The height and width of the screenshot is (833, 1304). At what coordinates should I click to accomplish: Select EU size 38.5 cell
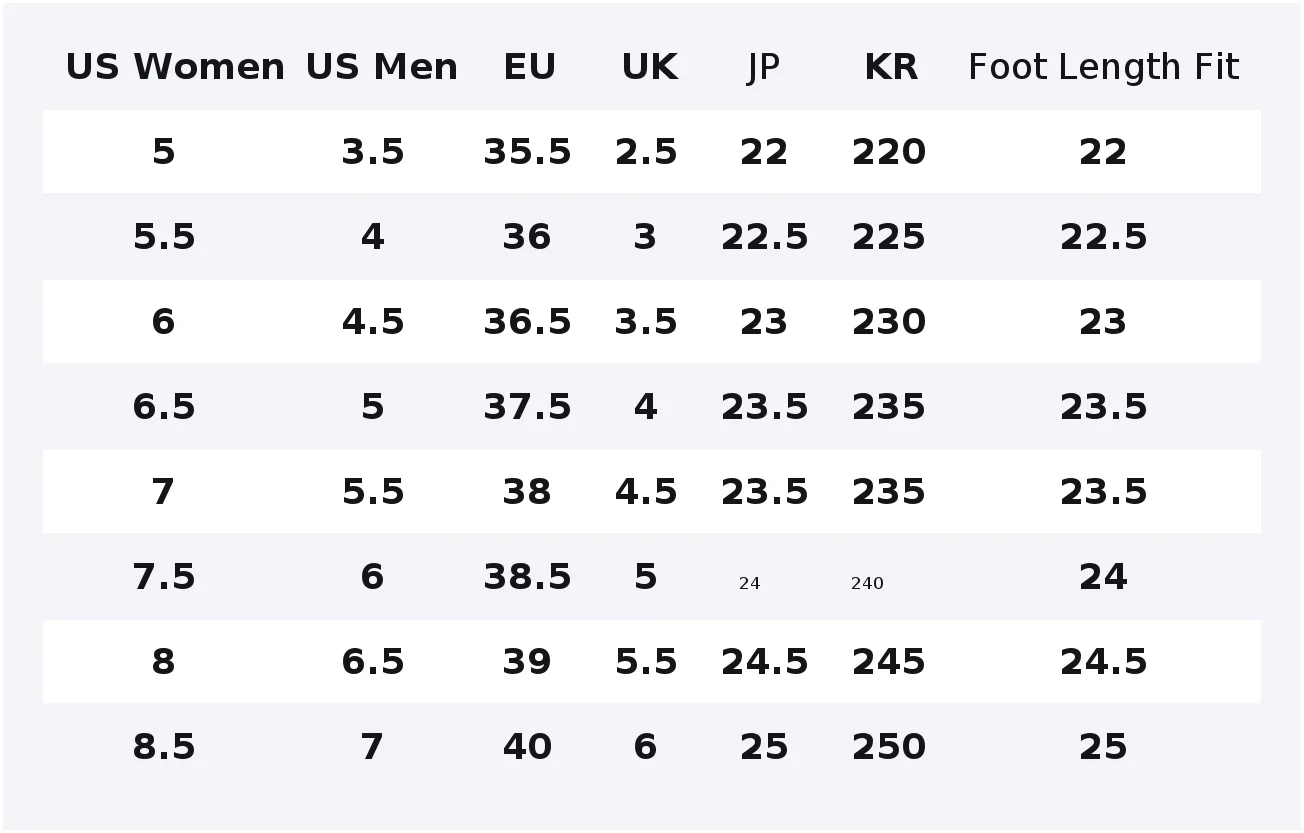click(x=527, y=577)
